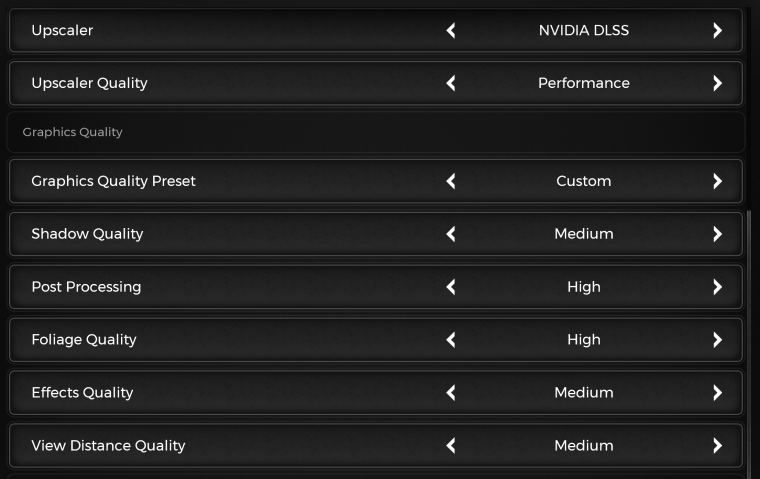Raise the Shadow Quality setting
The height and width of the screenshot is (479, 760).
(x=717, y=234)
